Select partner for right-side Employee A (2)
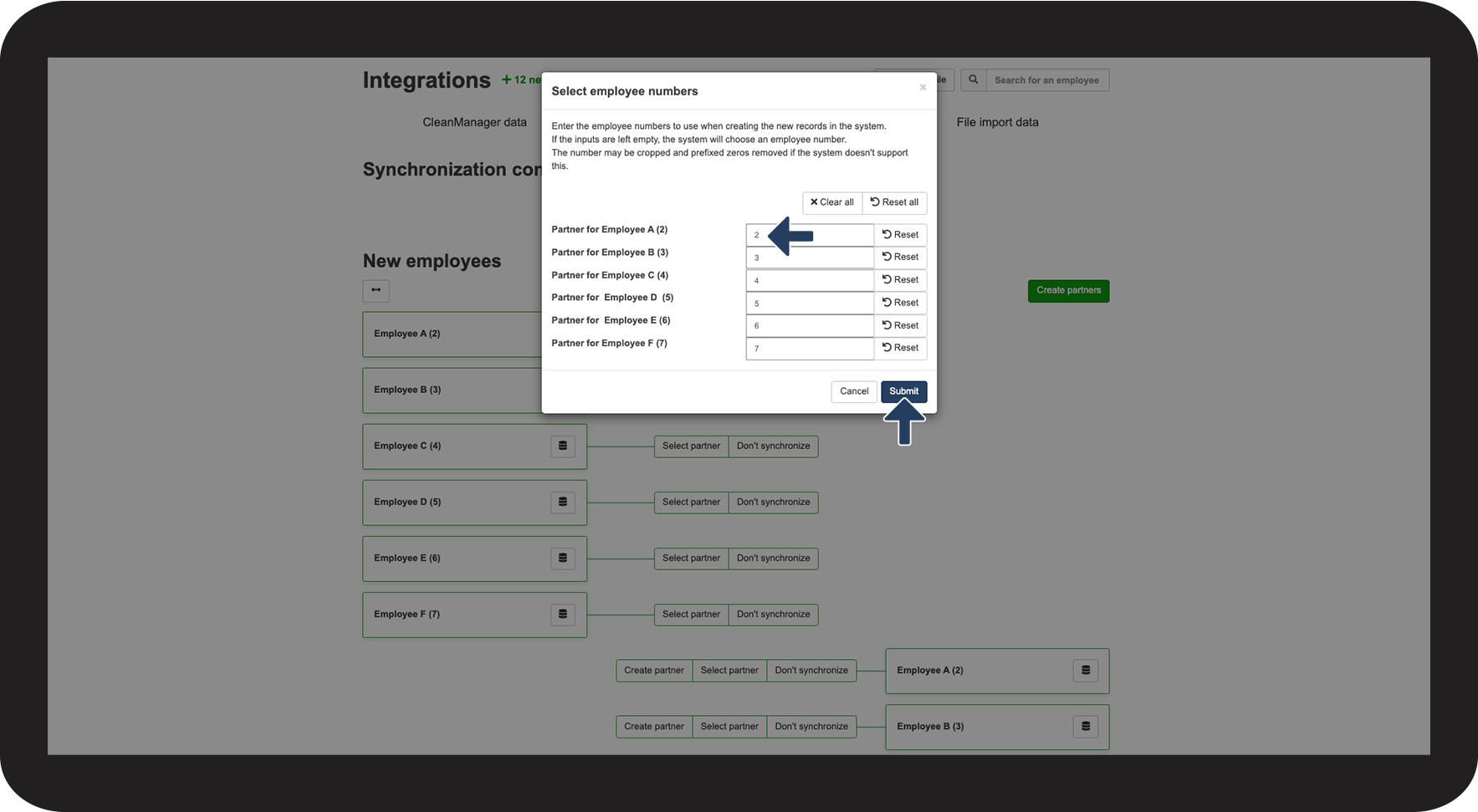 [729, 671]
